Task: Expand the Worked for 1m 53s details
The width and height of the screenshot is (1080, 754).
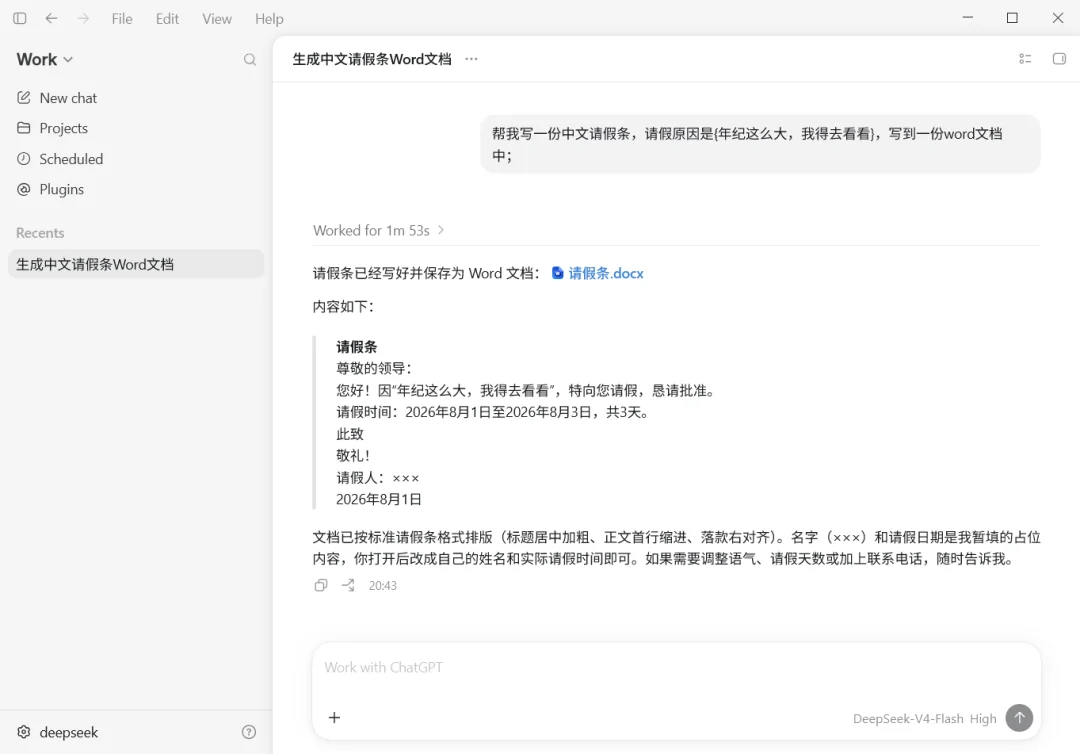Action: [378, 231]
